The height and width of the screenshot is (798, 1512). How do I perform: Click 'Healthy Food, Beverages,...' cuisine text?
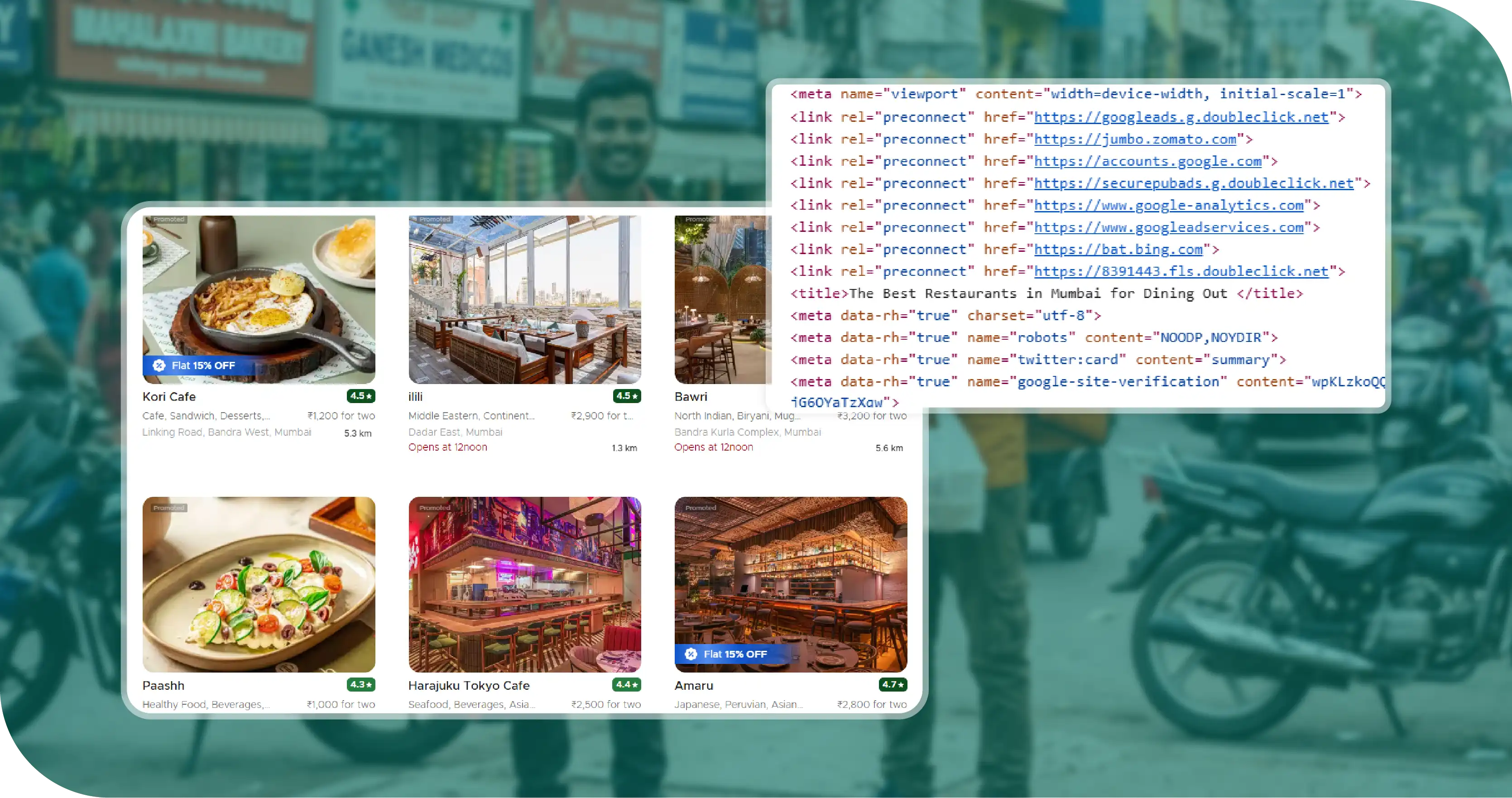point(206,705)
